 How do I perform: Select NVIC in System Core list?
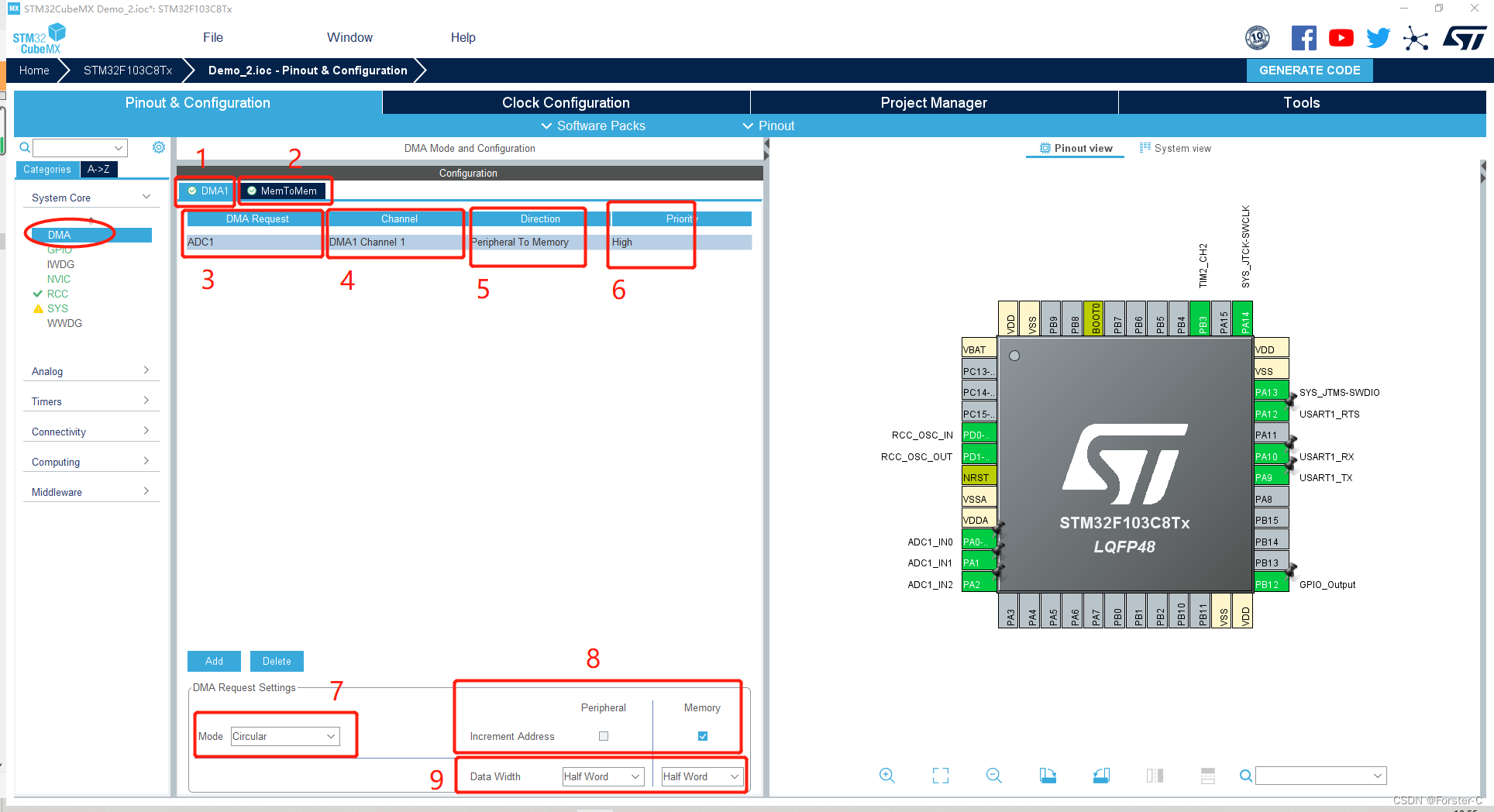click(x=58, y=279)
